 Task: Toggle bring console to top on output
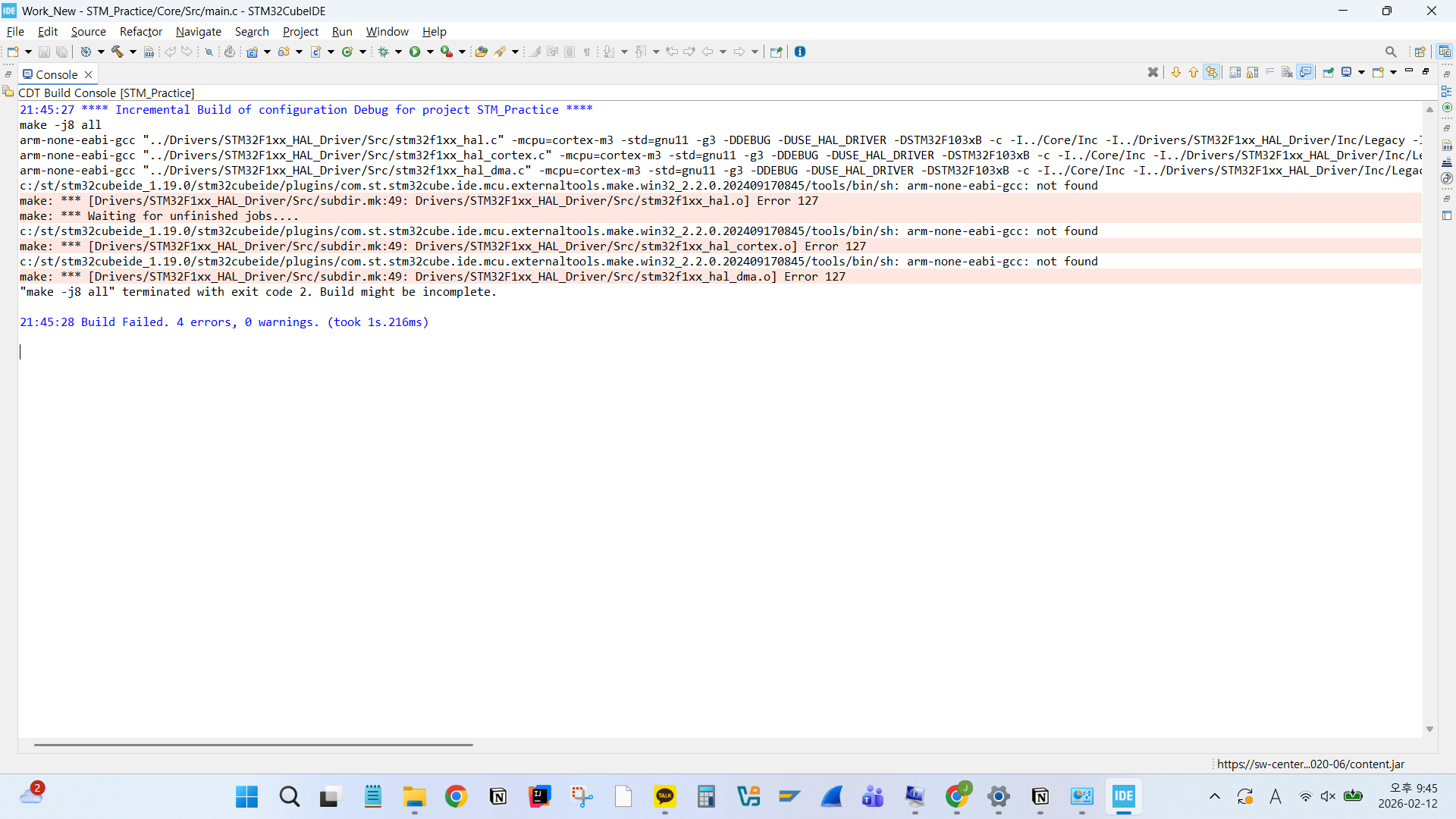[x=1305, y=72]
